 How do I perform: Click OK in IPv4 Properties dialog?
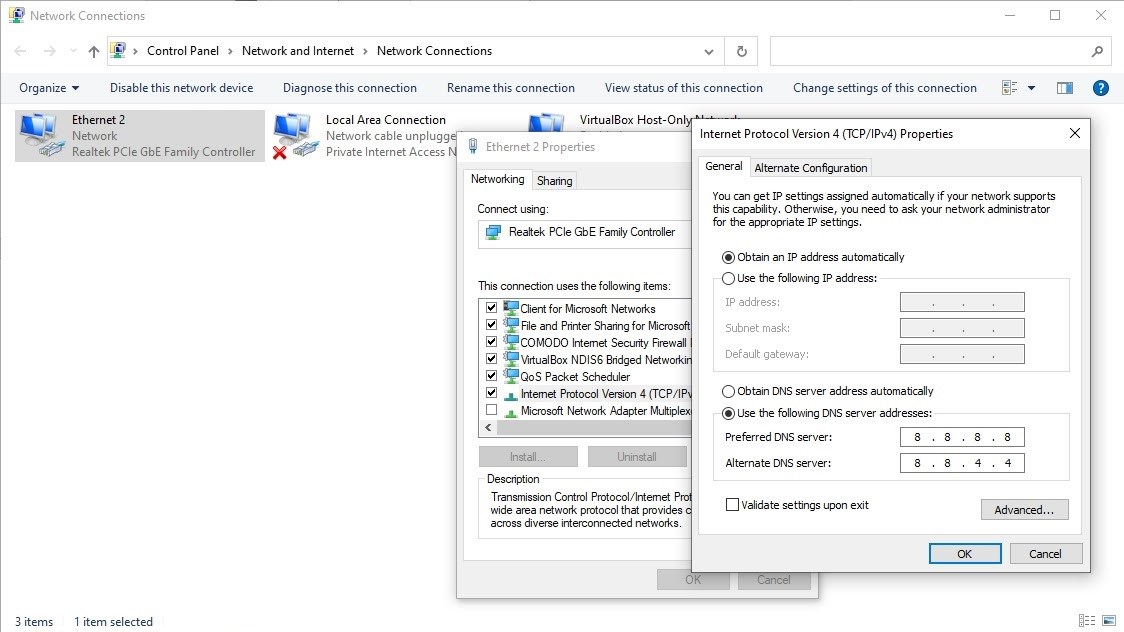[x=965, y=553]
